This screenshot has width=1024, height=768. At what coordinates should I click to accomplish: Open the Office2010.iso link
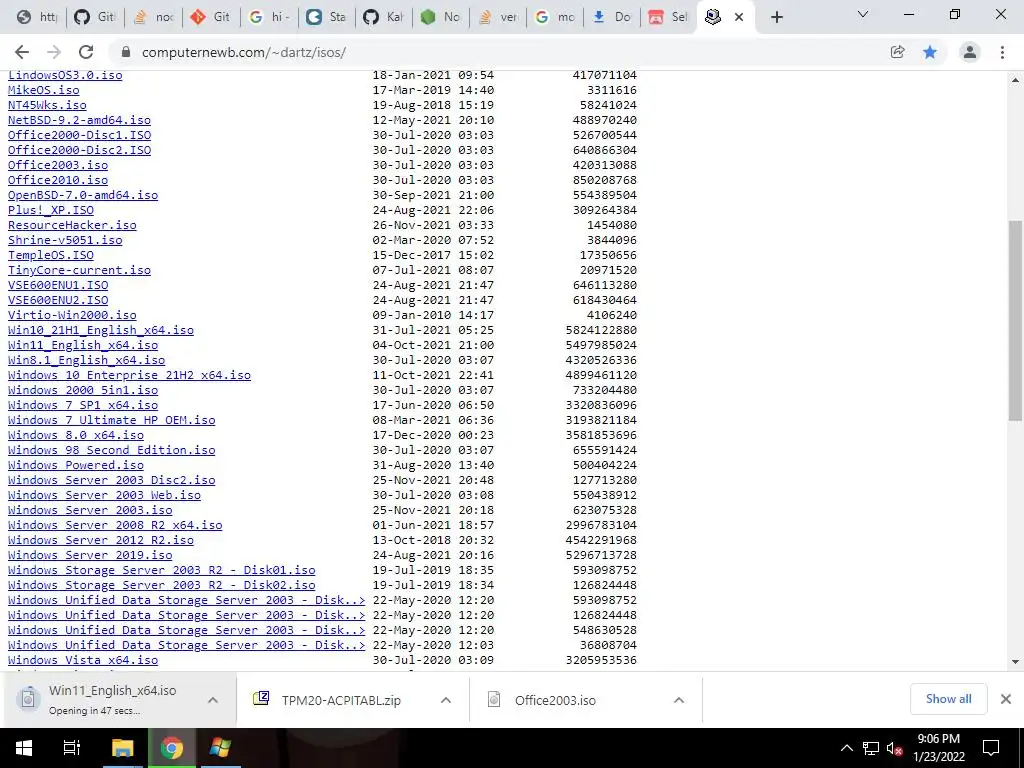[58, 180]
